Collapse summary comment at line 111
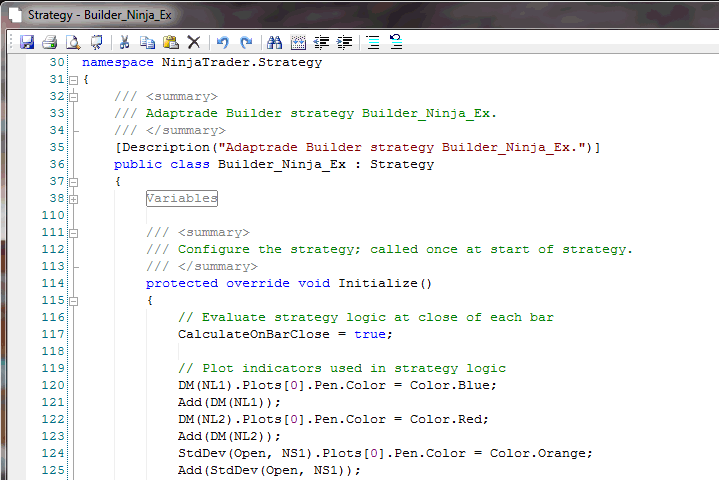 coord(73,233)
